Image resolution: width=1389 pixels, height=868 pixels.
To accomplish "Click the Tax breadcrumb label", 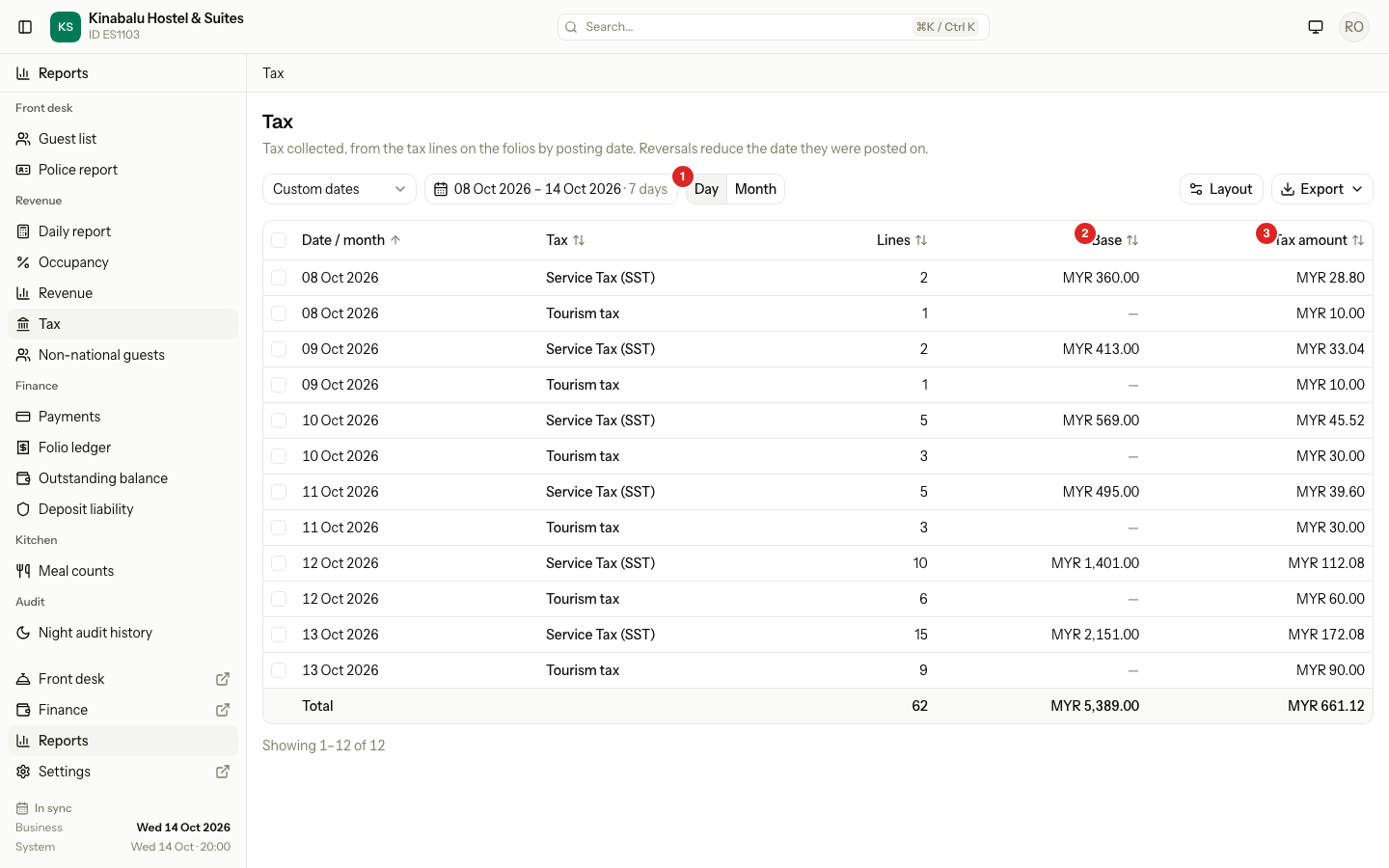I will coord(274,73).
